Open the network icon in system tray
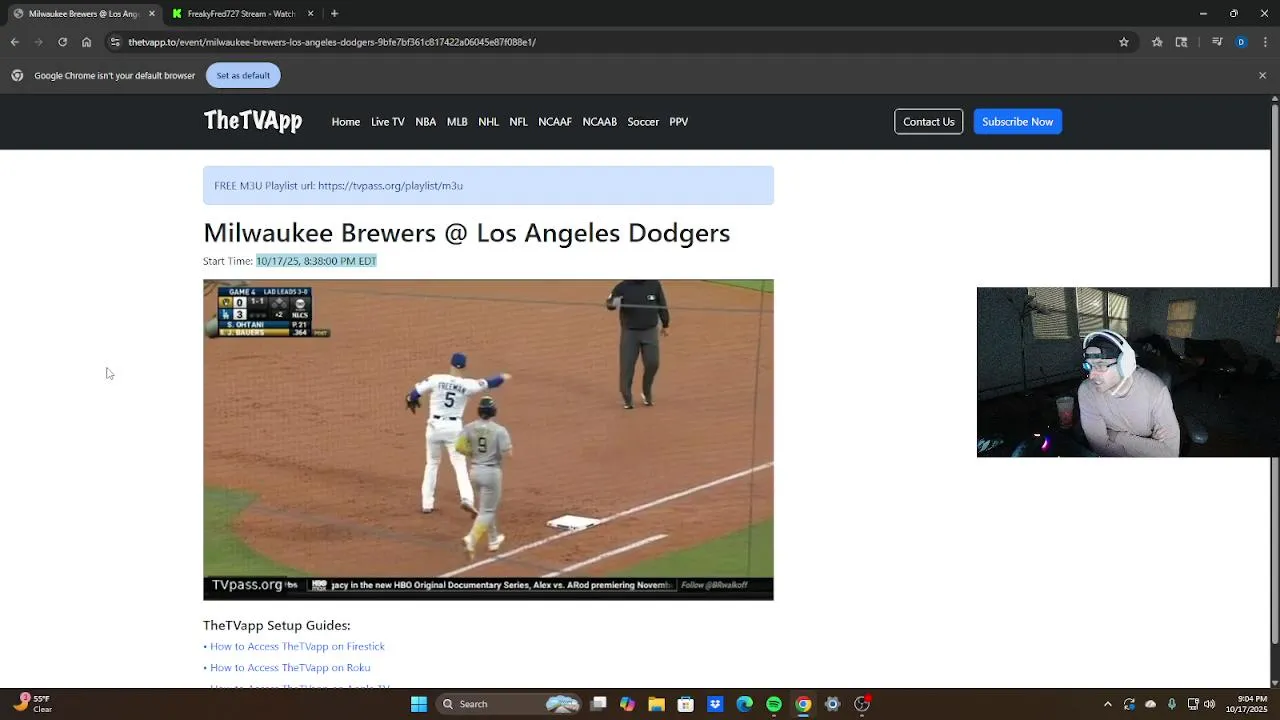This screenshot has height=720, width=1280. (1193, 704)
